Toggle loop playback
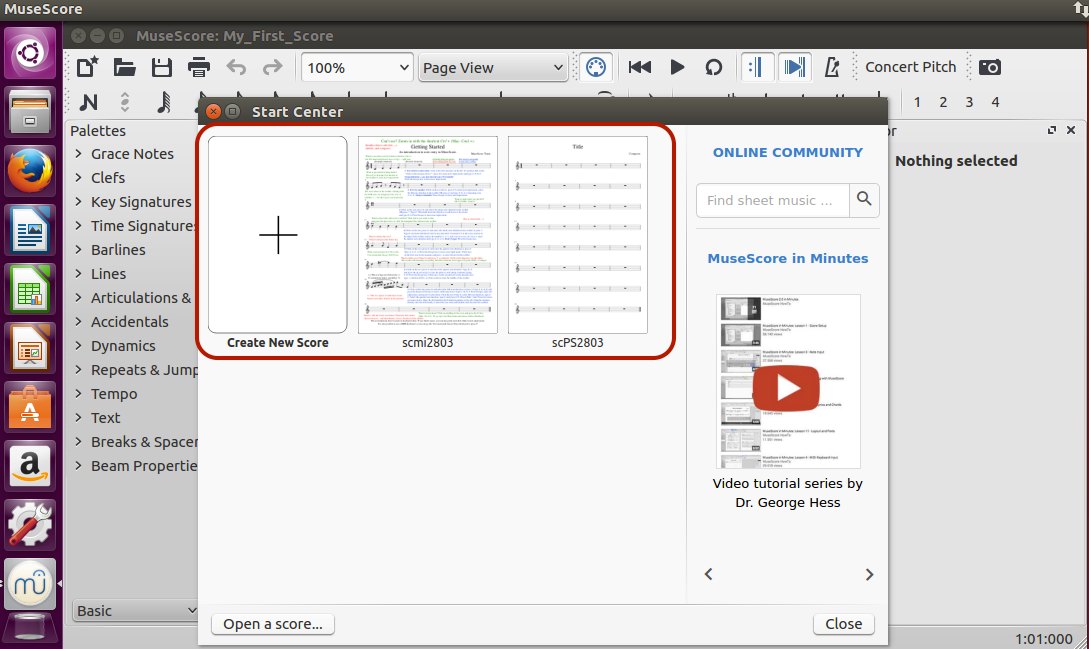This screenshot has width=1089, height=649. [x=714, y=67]
